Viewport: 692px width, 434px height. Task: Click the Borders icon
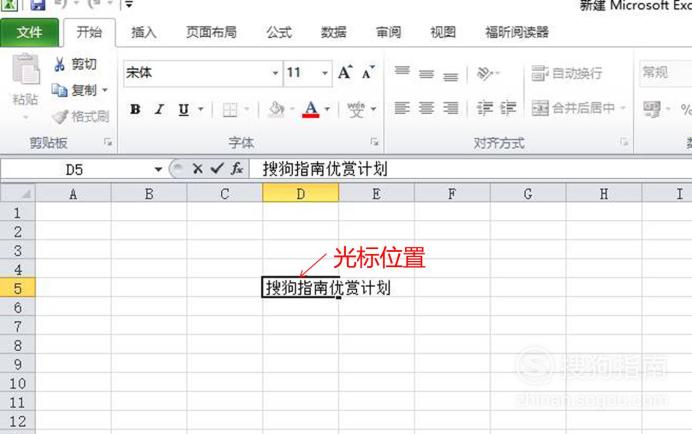pos(230,109)
